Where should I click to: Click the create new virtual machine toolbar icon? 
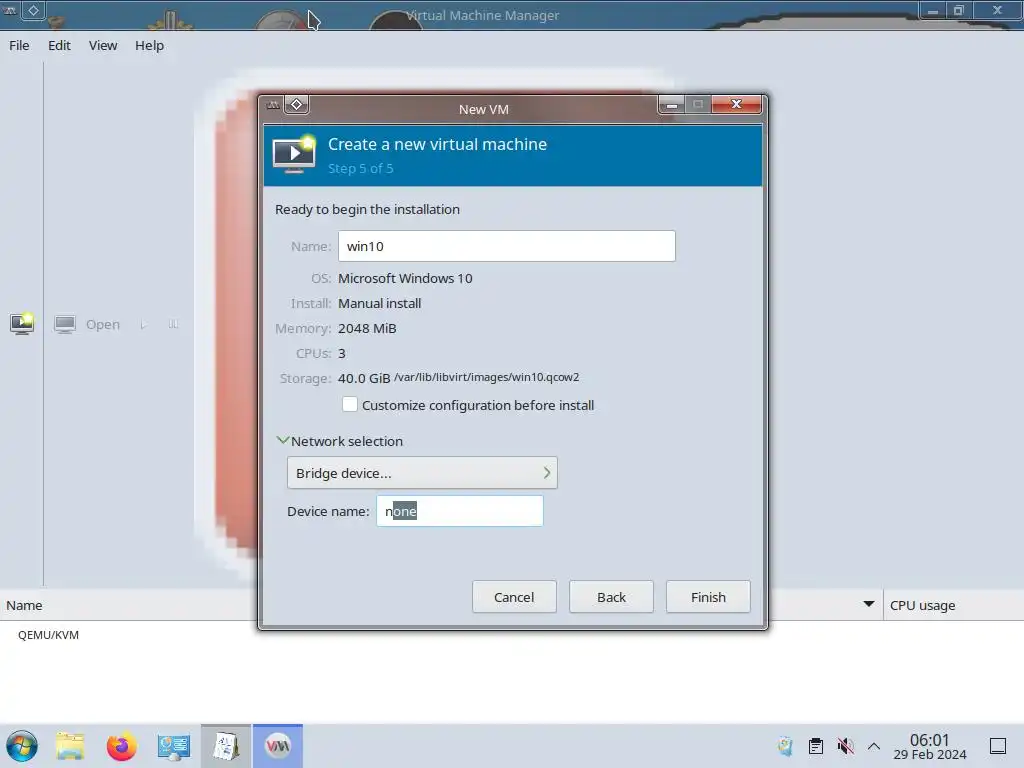coord(22,324)
